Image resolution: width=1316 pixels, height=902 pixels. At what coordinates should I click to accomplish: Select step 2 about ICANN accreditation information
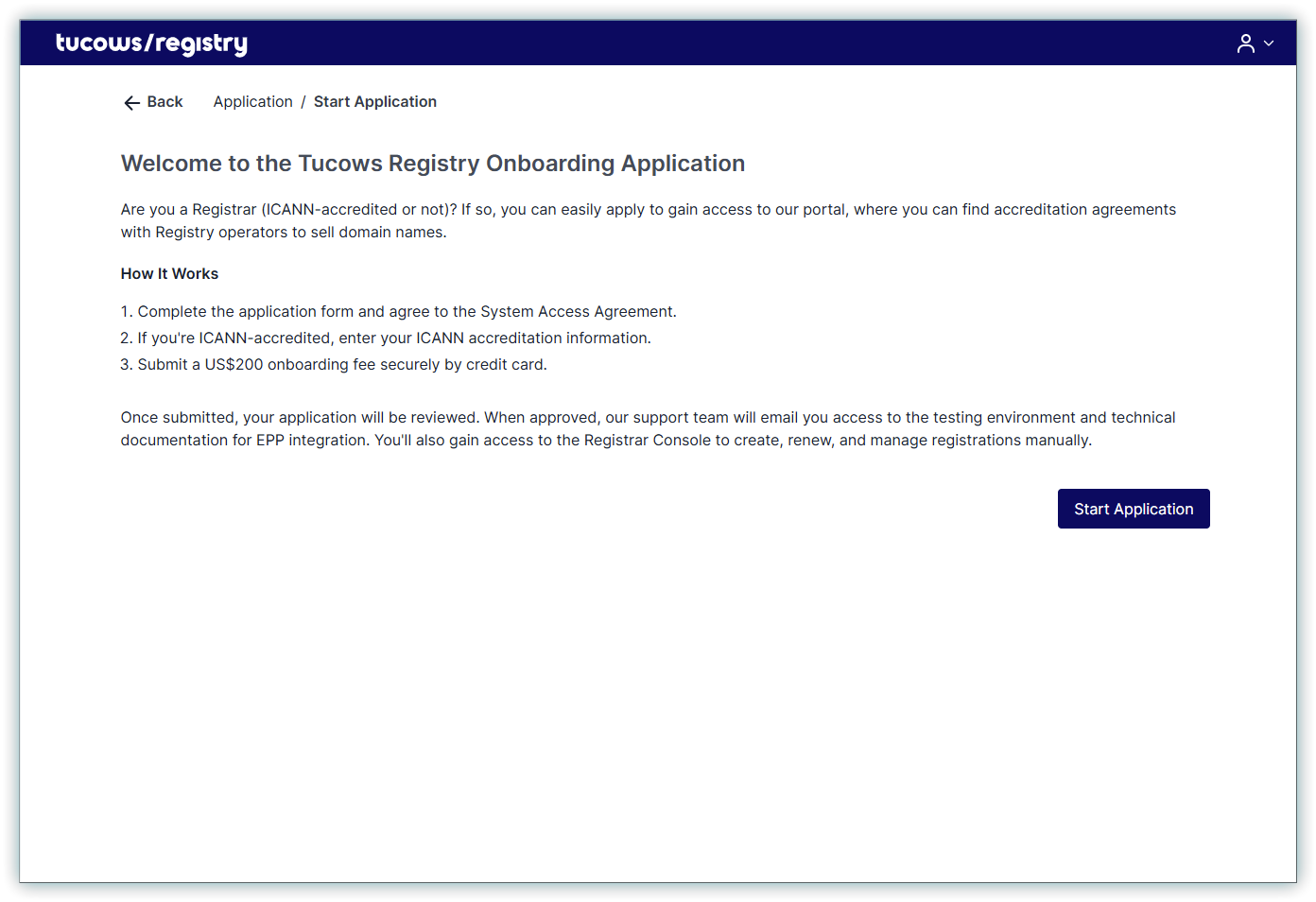pos(386,338)
